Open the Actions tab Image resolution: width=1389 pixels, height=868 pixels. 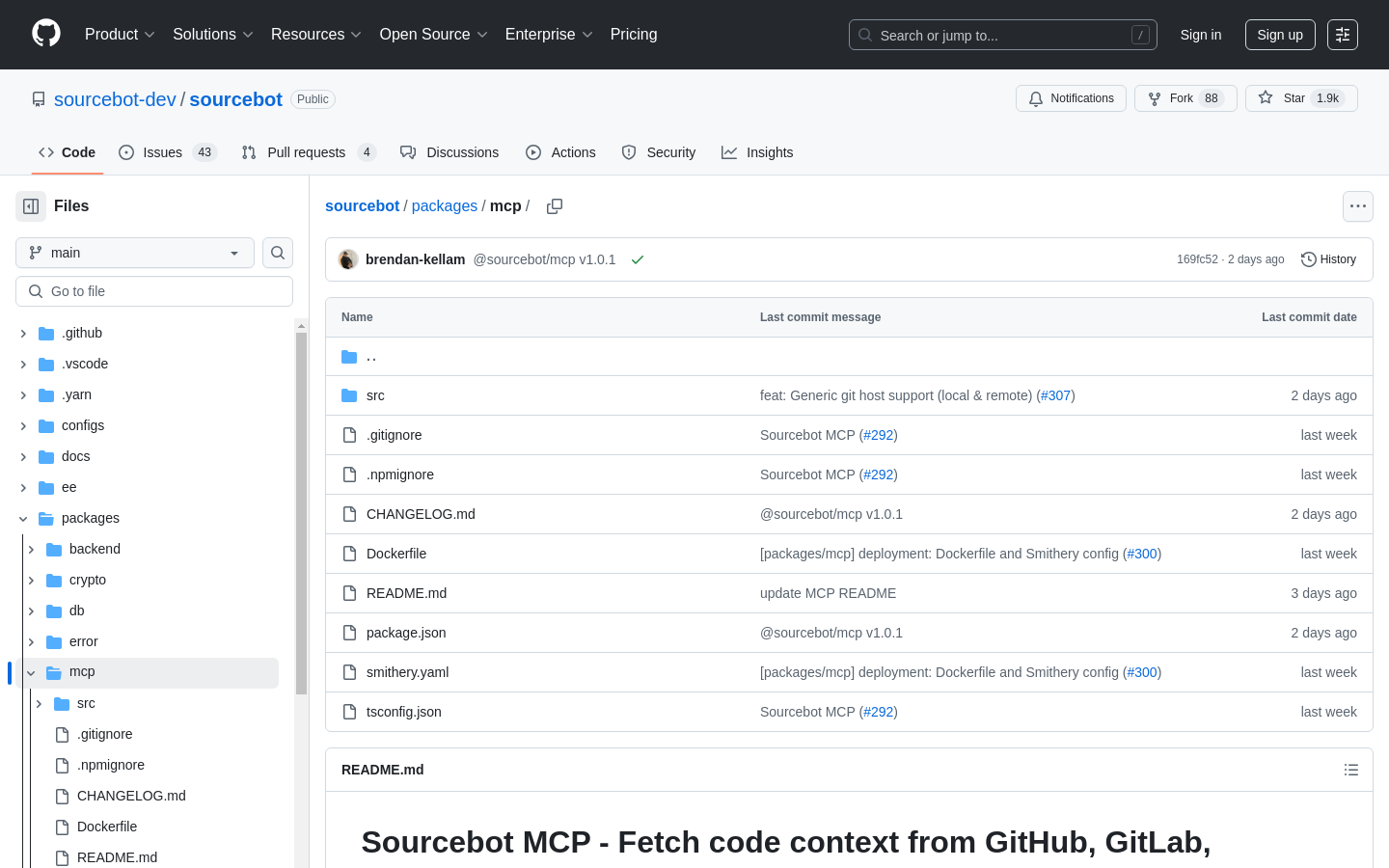tap(560, 152)
